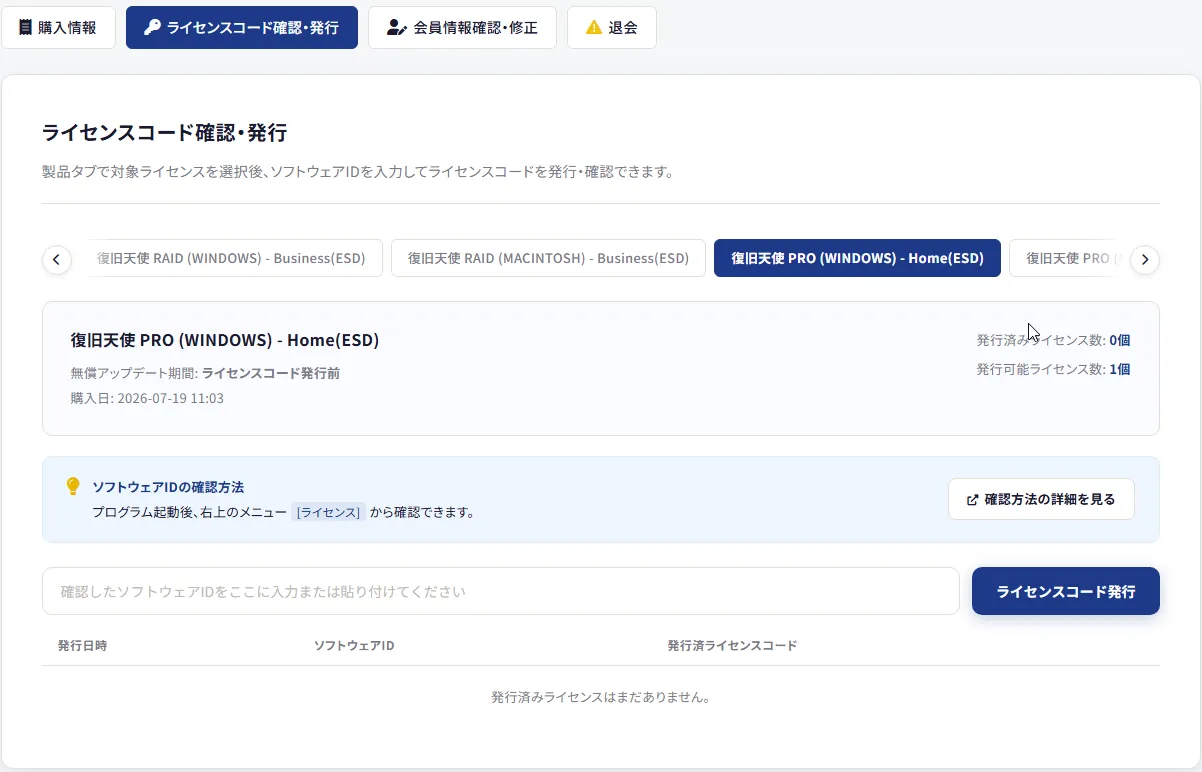Focus the ソフトウェアID input field
Viewport: 1202px width, 772px height.
[x=501, y=591]
